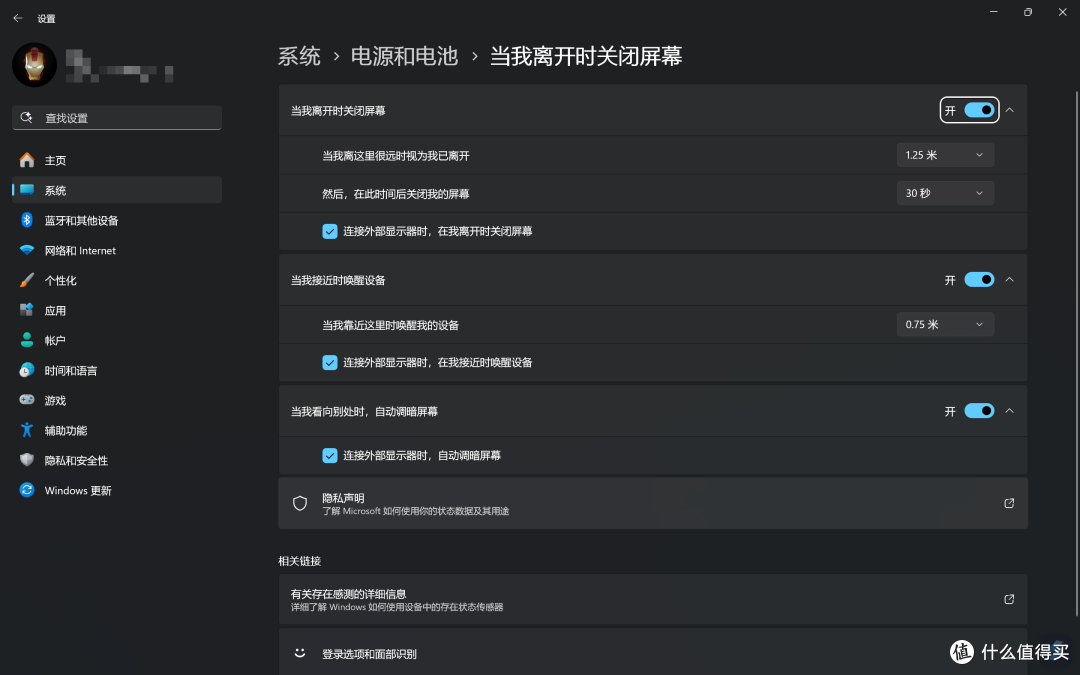This screenshot has height=675, width=1080.
Task: Collapse the 当我接近时唤醒设备 section chevron
Action: pyautogui.click(x=1009, y=280)
